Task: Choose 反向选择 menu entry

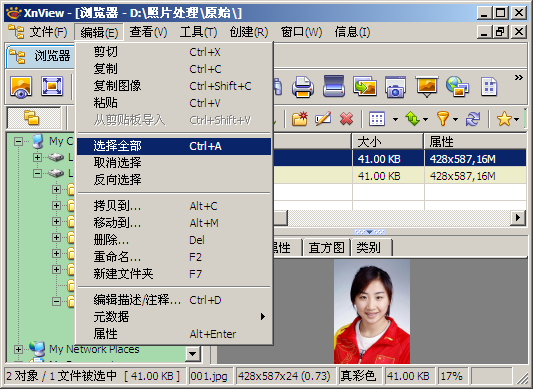Action: (174, 180)
